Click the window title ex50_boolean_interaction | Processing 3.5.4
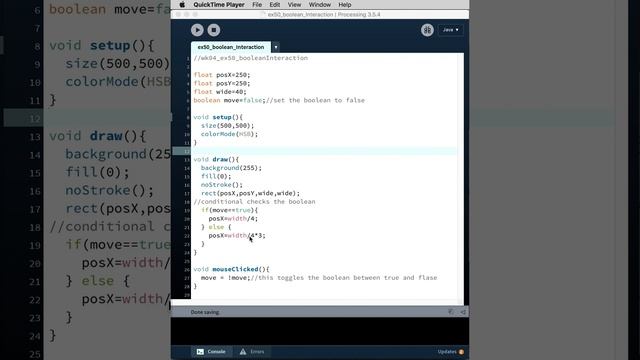Screen dimensions: 640x360 (324, 14)
